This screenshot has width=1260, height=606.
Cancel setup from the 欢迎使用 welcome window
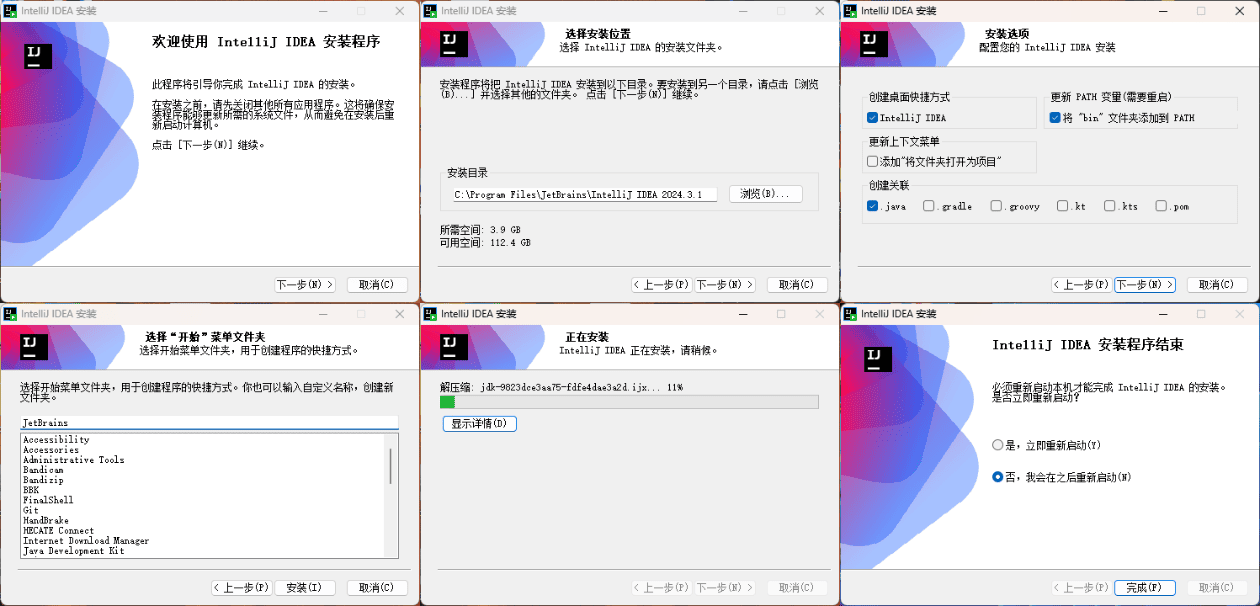[x=377, y=285]
